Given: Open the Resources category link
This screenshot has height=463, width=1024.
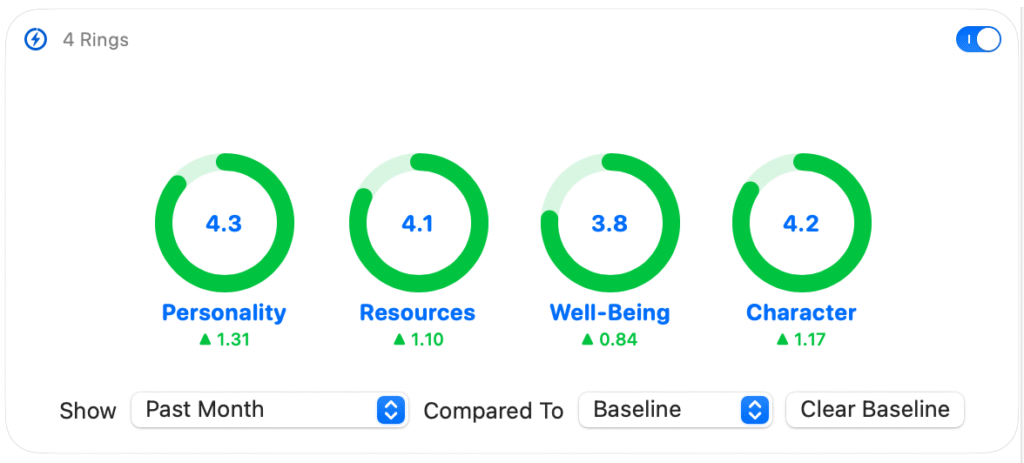Looking at the screenshot, I should tap(418, 313).
